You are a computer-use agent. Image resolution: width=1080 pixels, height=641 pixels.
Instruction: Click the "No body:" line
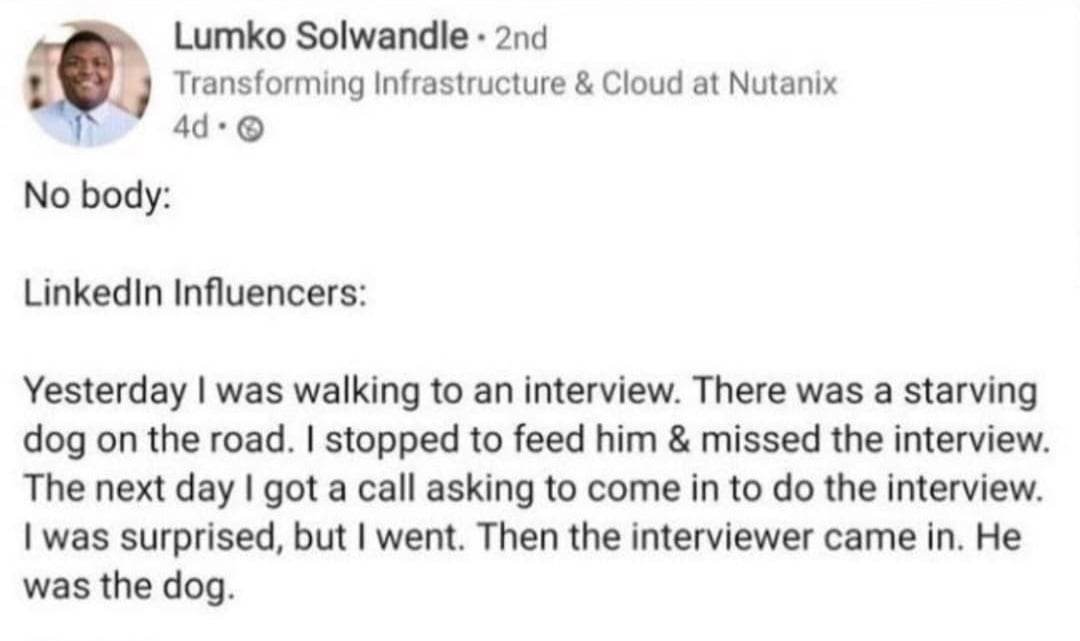[x=96, y=196]
